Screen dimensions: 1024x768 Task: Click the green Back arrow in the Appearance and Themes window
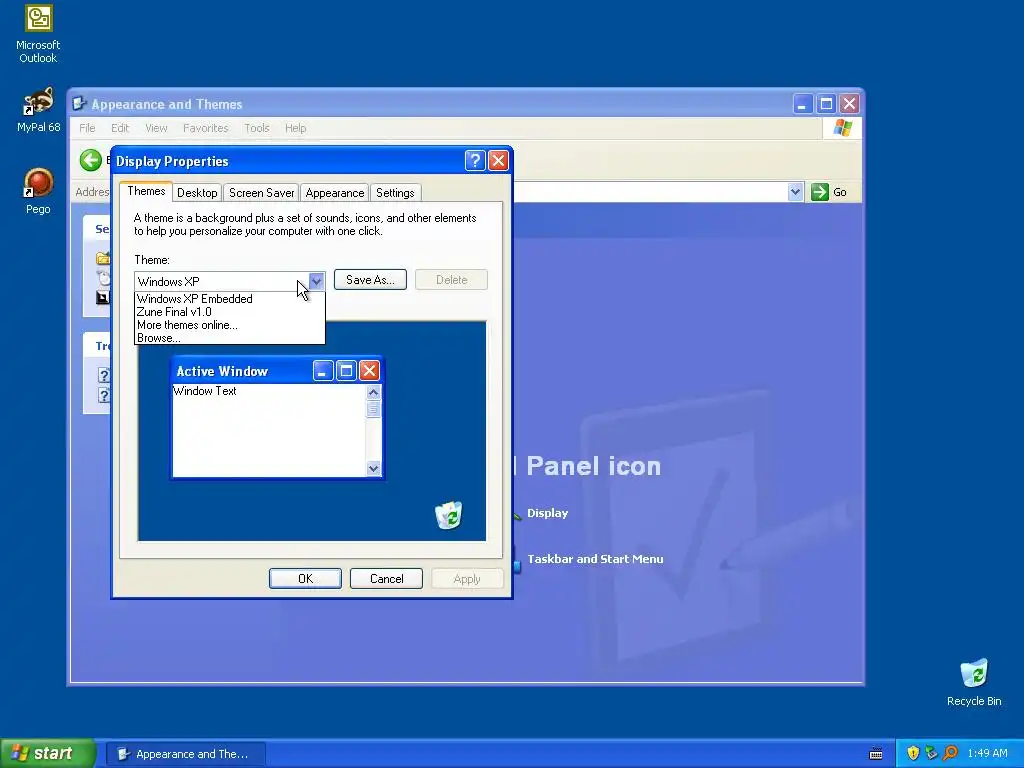click(x=91, y=160)
